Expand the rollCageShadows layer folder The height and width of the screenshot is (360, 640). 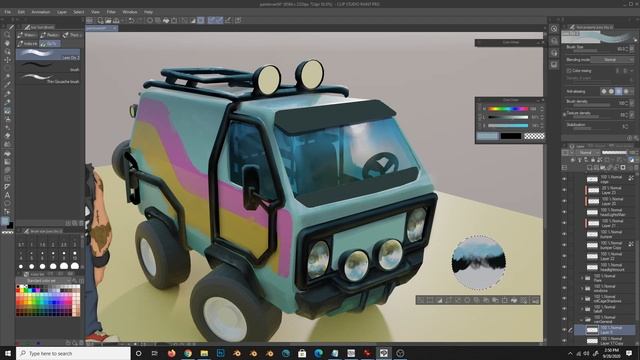click(582, 298)
